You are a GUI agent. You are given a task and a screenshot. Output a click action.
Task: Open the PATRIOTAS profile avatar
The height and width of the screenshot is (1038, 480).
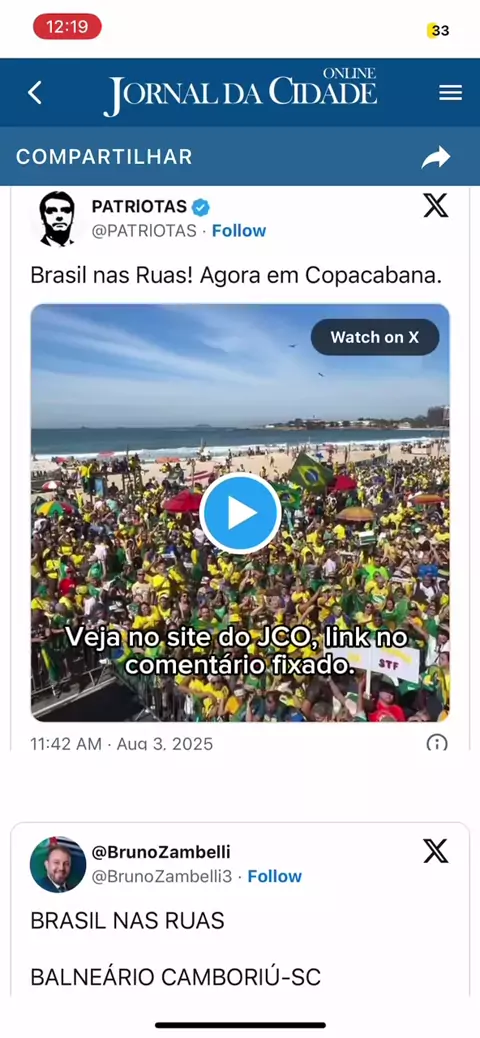coord(58,218)
